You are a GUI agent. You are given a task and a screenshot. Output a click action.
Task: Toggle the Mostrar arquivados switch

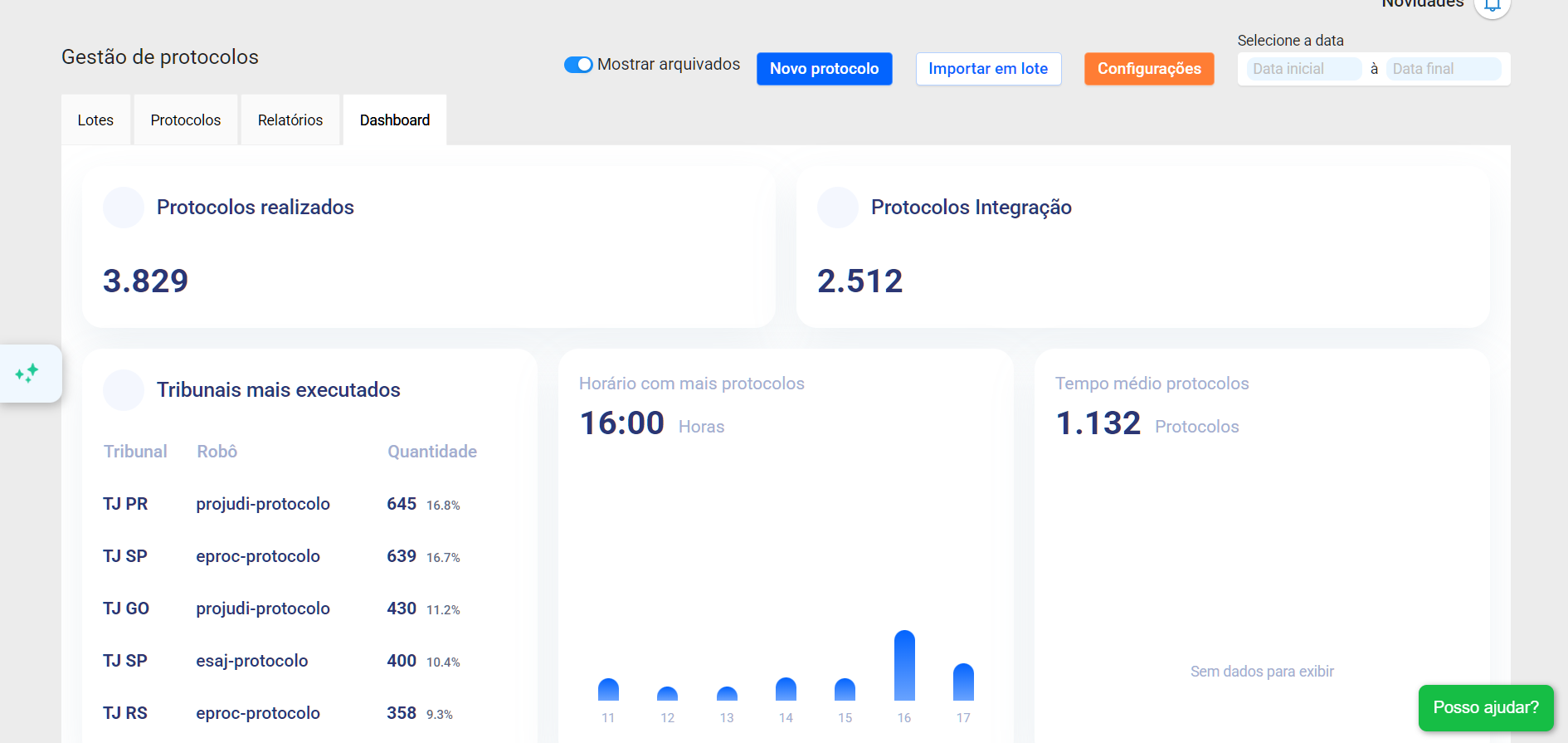(x=578, y=65)
